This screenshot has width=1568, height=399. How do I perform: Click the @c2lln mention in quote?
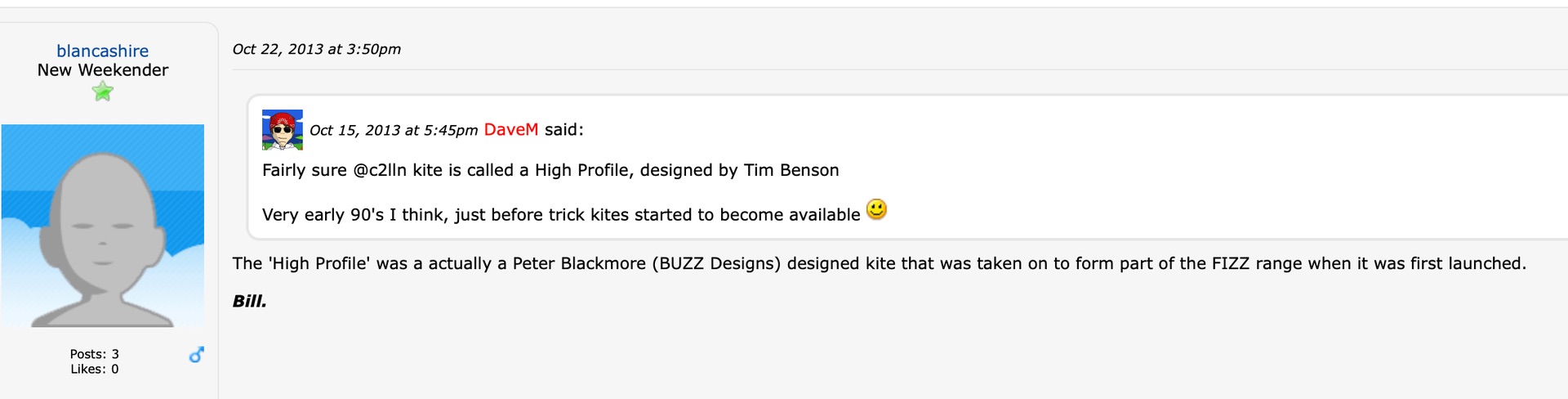(379, 170)
